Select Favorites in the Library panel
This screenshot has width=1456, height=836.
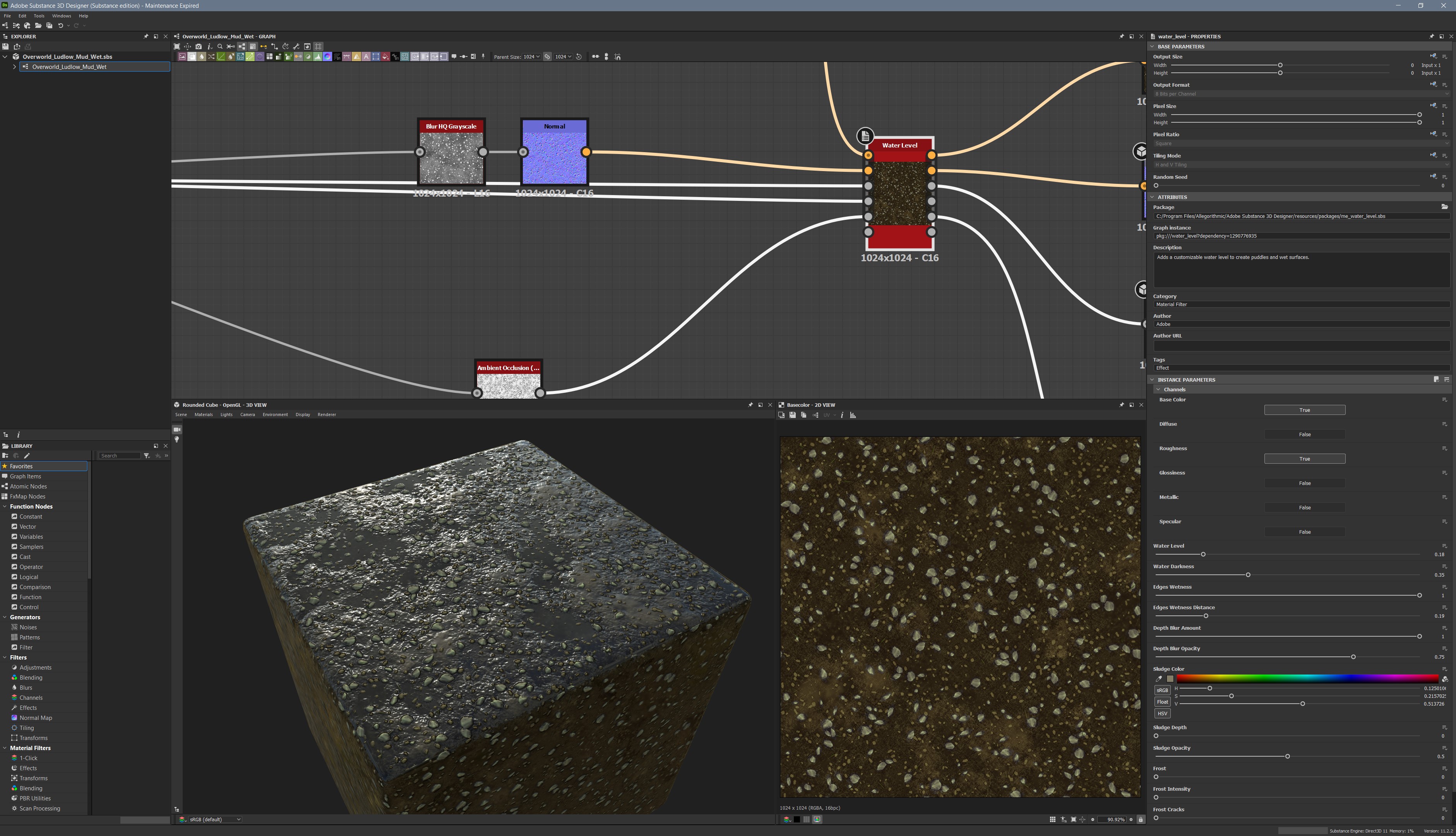[x=44, y=466]
